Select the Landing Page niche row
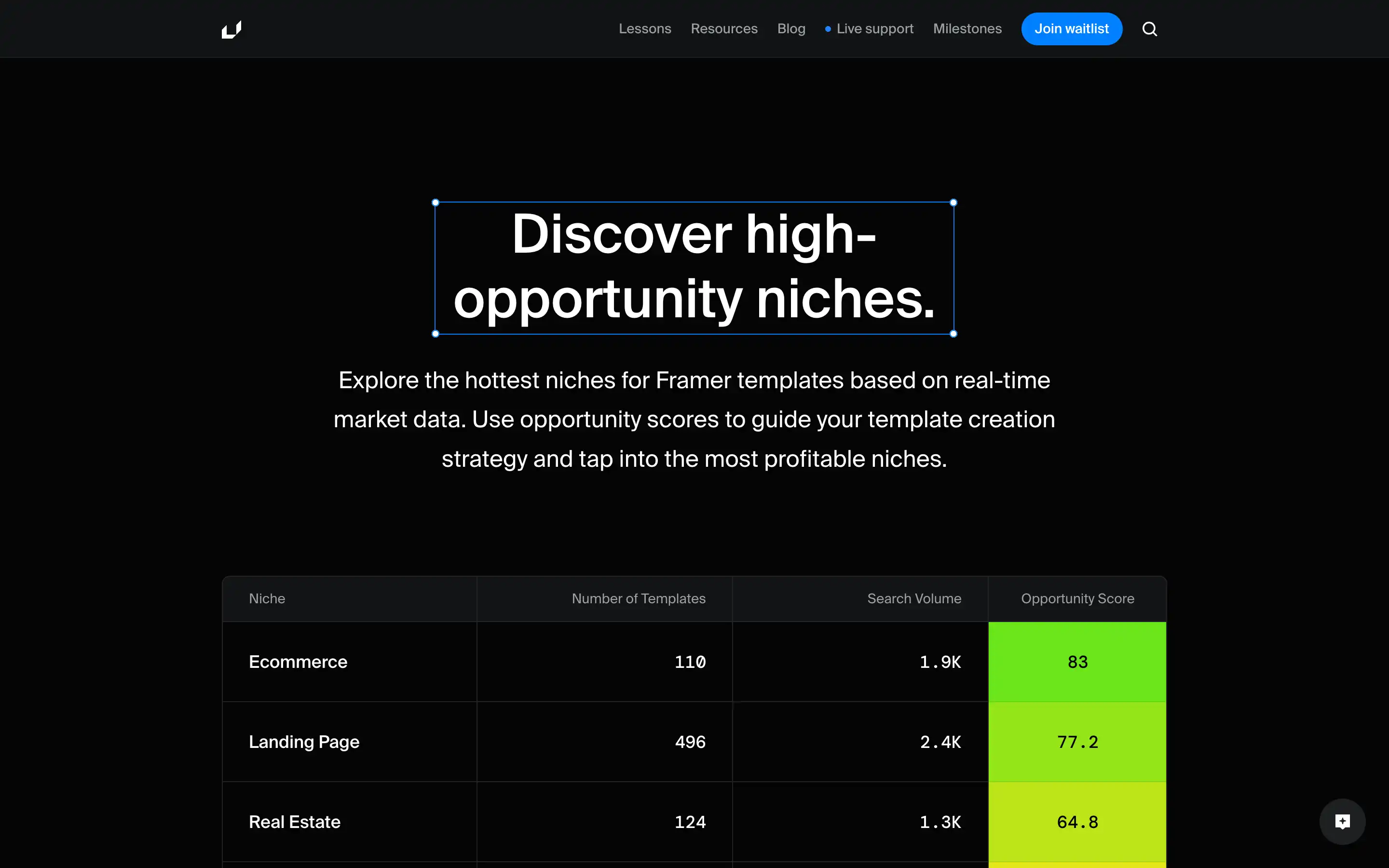The width and height of the screenshot is (1389, 868). tap(694, 742)
